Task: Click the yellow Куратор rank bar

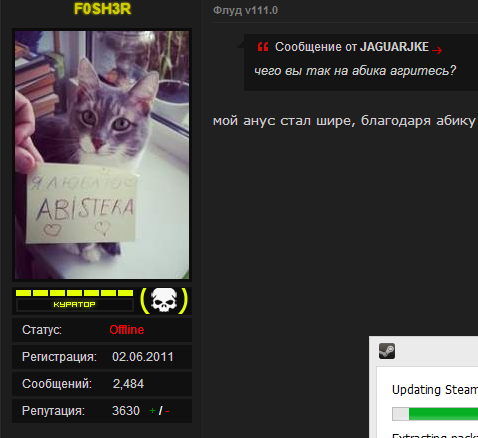Action: [x=75, y=300]
